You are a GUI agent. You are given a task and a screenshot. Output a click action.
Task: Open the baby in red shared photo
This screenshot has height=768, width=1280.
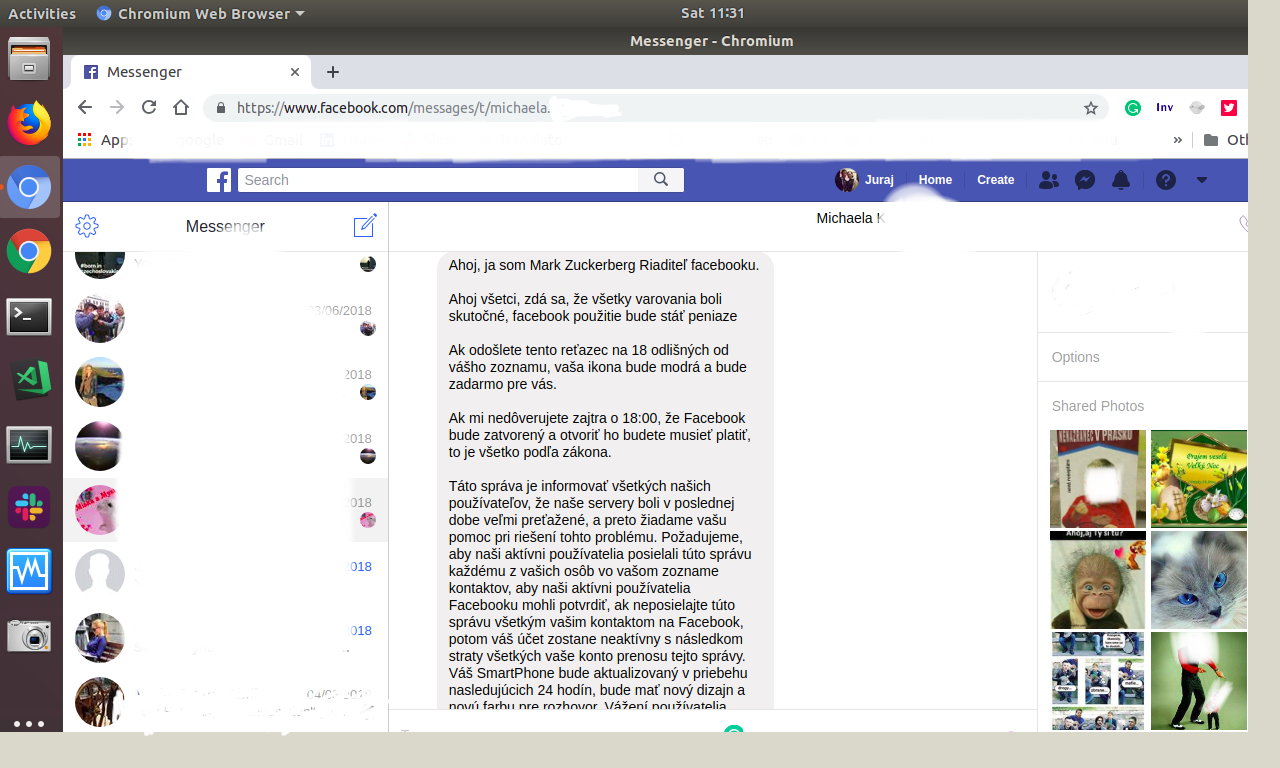[1098, 478]
